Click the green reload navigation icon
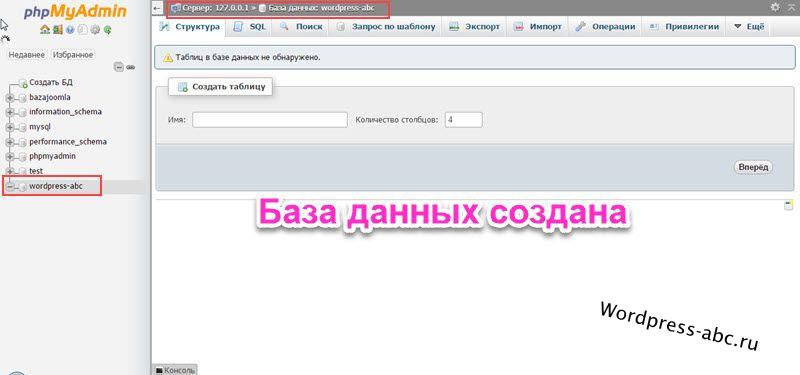800x375 pixels. 107,30
